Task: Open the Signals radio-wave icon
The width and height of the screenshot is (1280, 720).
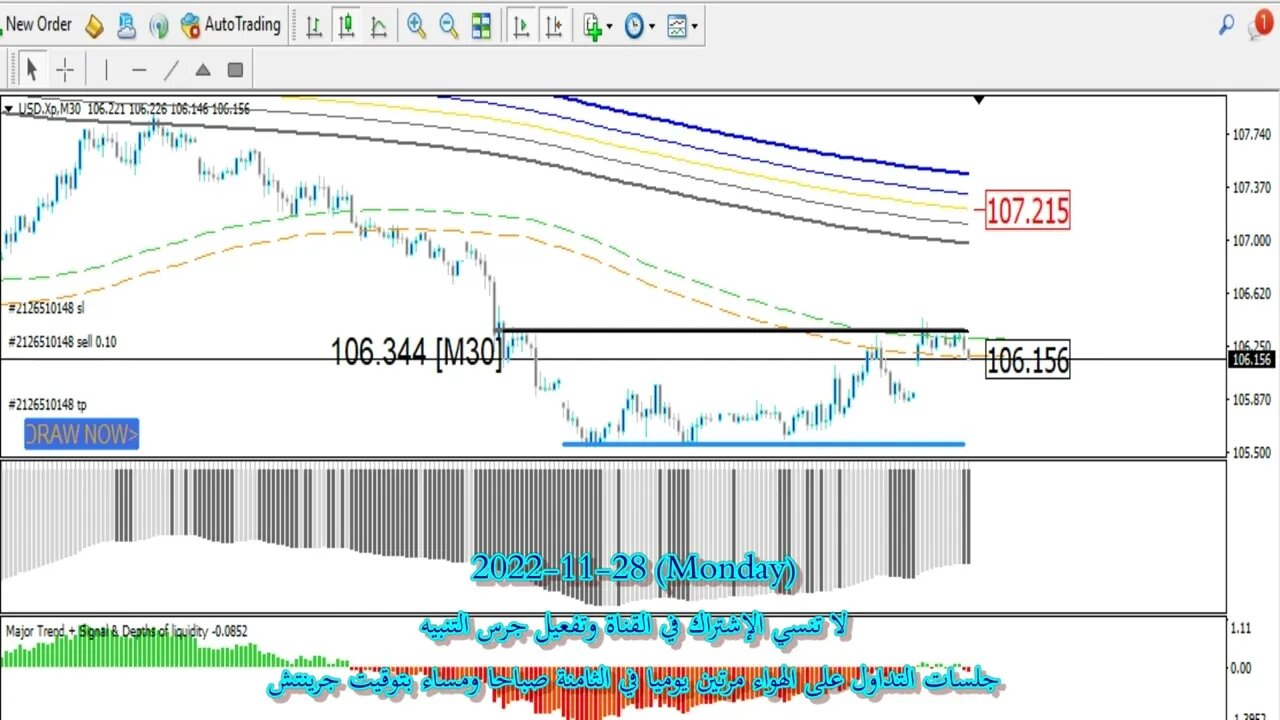Action: tap(158, 27)
